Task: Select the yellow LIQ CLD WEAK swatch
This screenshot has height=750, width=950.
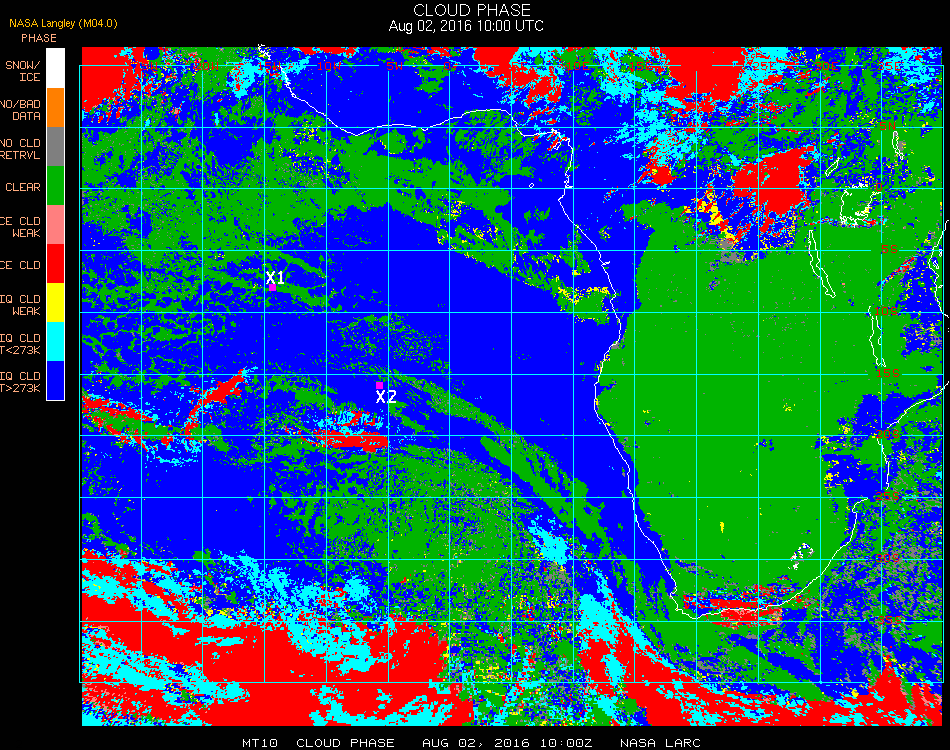Action: [x=55, y=302]
